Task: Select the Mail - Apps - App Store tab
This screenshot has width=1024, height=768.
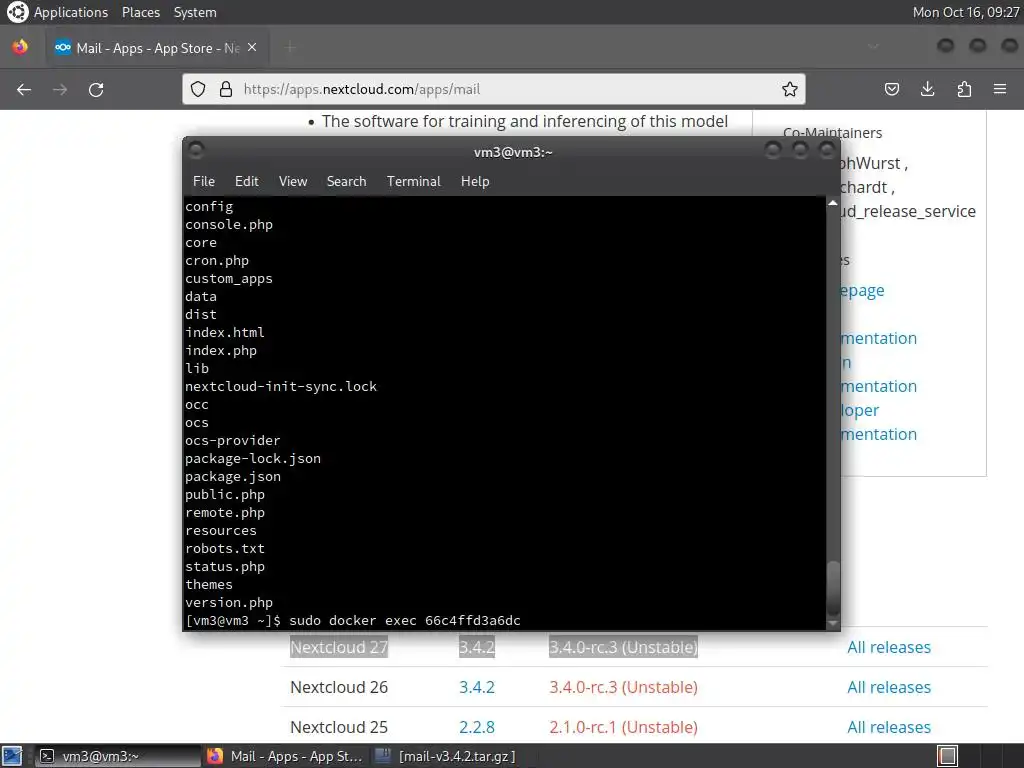Action: 157,48
